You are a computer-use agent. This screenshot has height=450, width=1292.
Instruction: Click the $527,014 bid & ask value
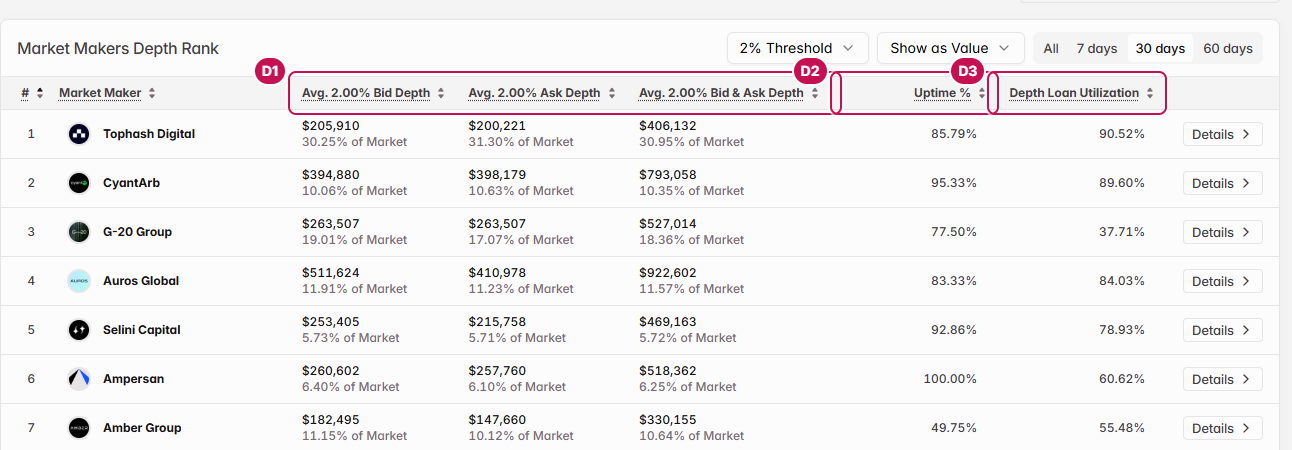pos(668,224)
